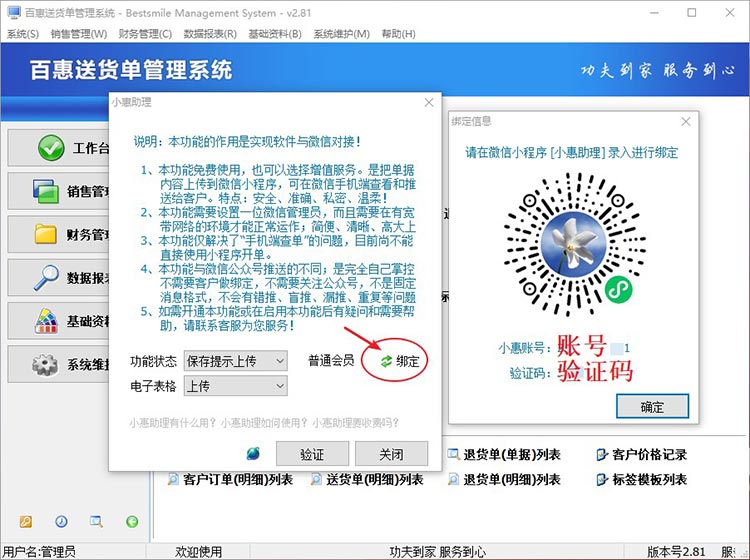750x560 pixels.
Task: Click the globe icon beside 验证 button
Action: pyautogui.click(x=253, y=453)
